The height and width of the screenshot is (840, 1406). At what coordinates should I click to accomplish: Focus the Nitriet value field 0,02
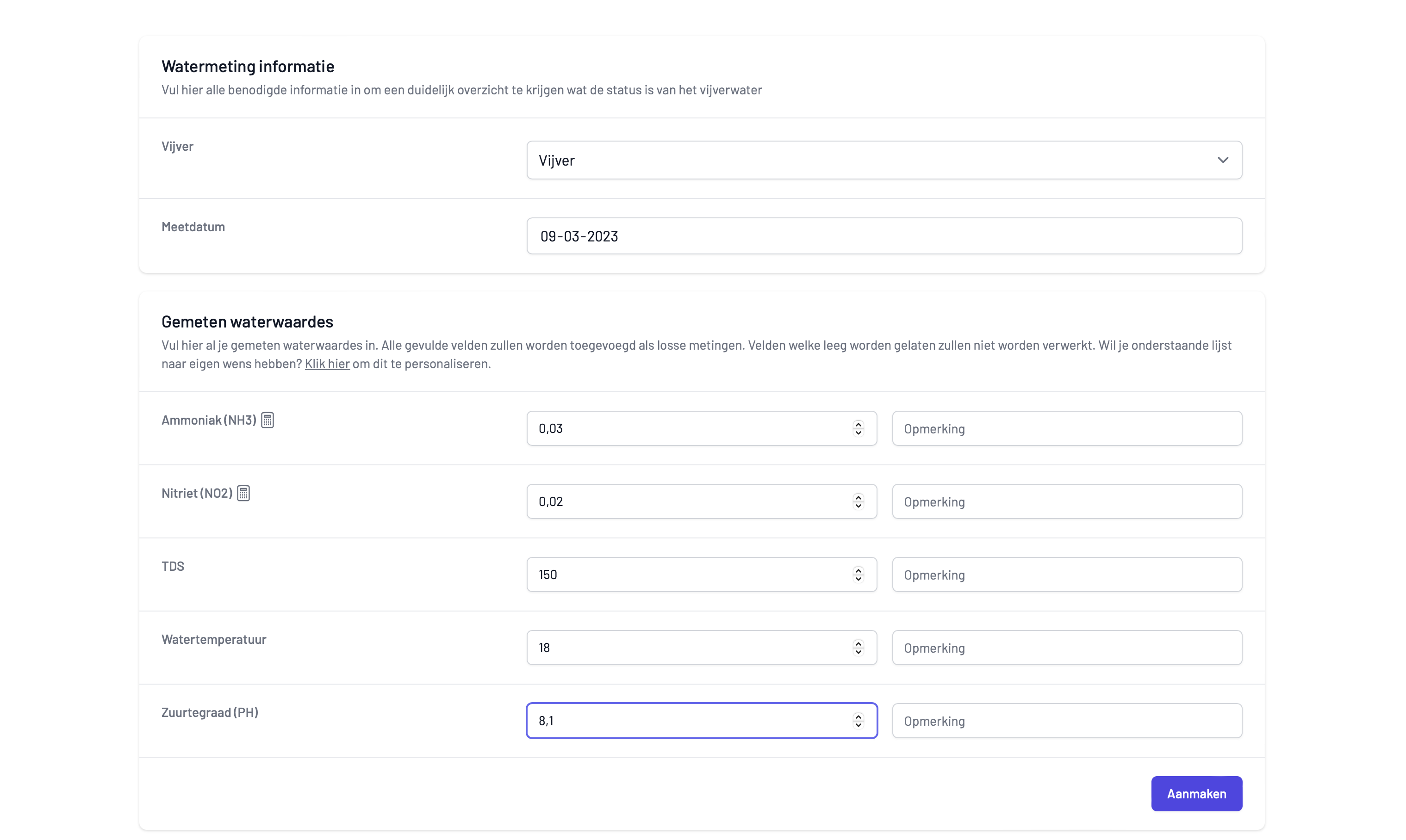(x=702, y=501)
